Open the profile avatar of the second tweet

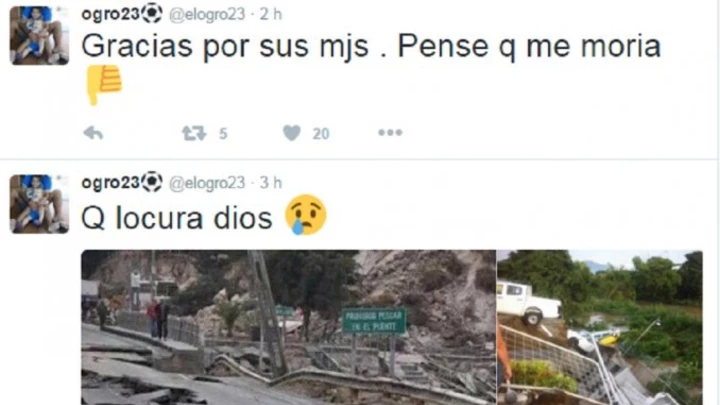pyautogui.click(x=39, y=204)
